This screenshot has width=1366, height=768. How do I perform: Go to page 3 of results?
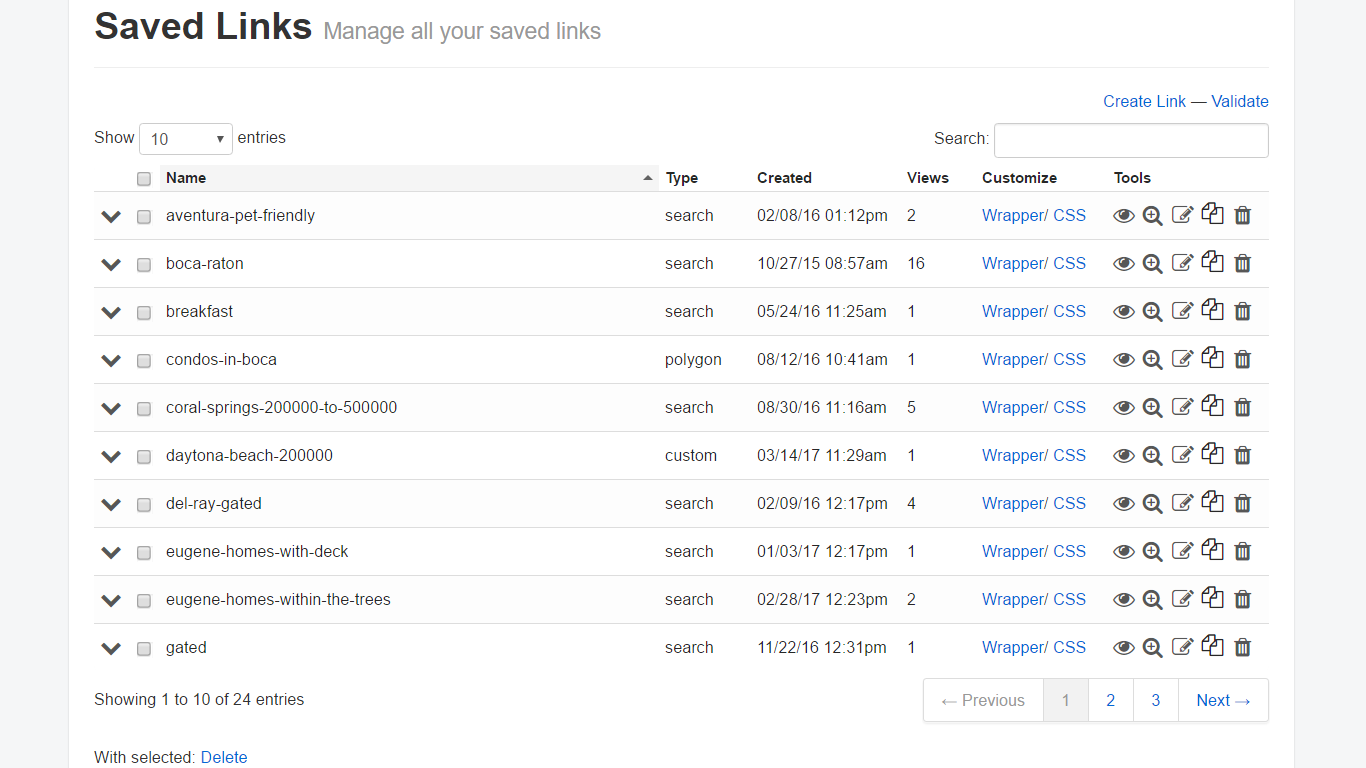(x=1155, y=700)
